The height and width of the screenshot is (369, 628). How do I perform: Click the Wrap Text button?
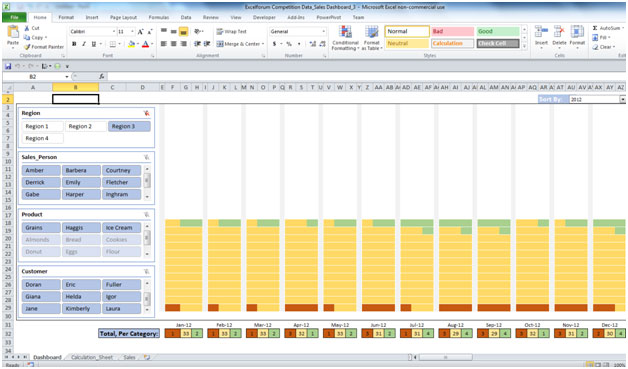pos(231,32)
